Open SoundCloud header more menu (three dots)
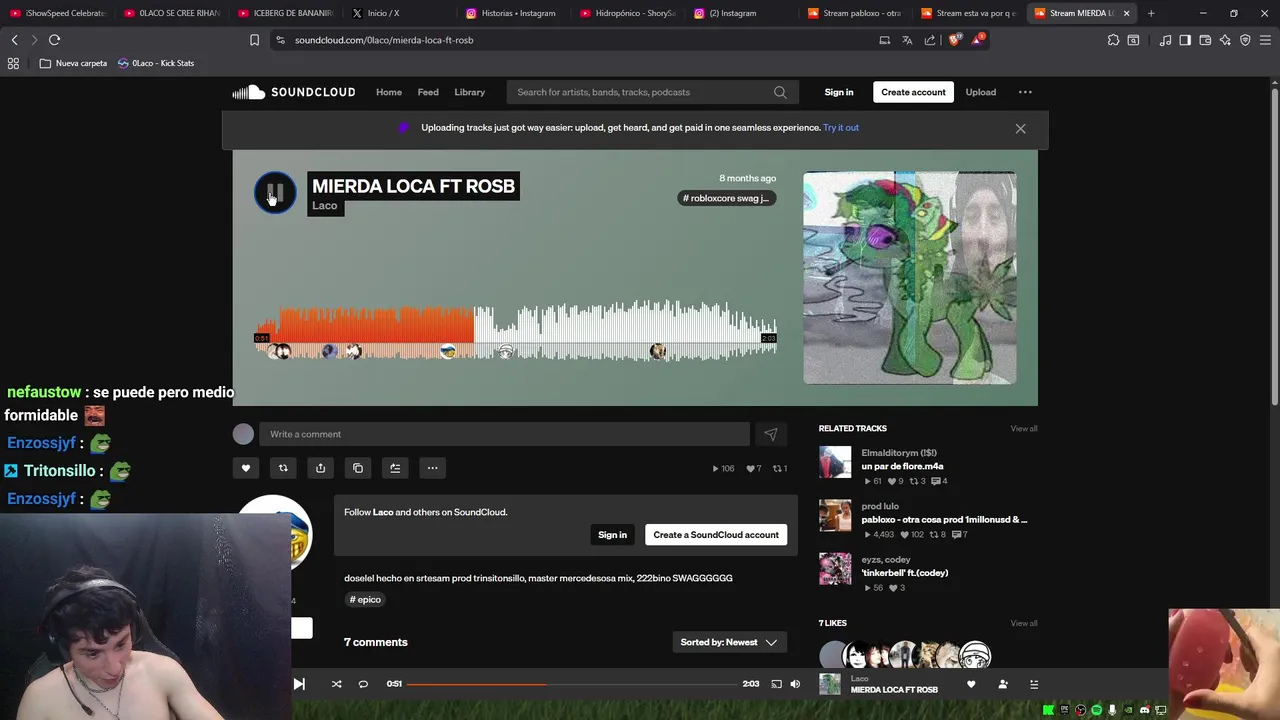Screen dimensions: 1280x720 coord(1025,92)
